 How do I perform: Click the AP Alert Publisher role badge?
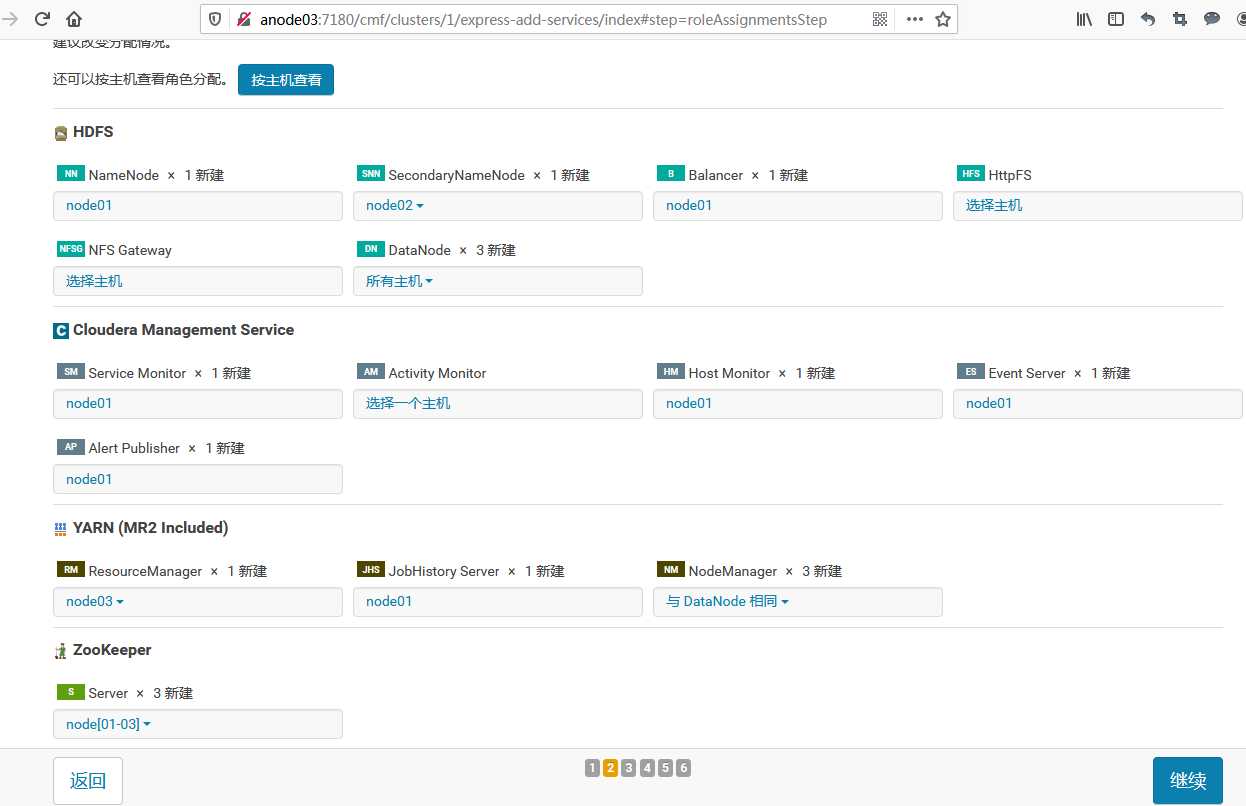click(x=70, y=447)
